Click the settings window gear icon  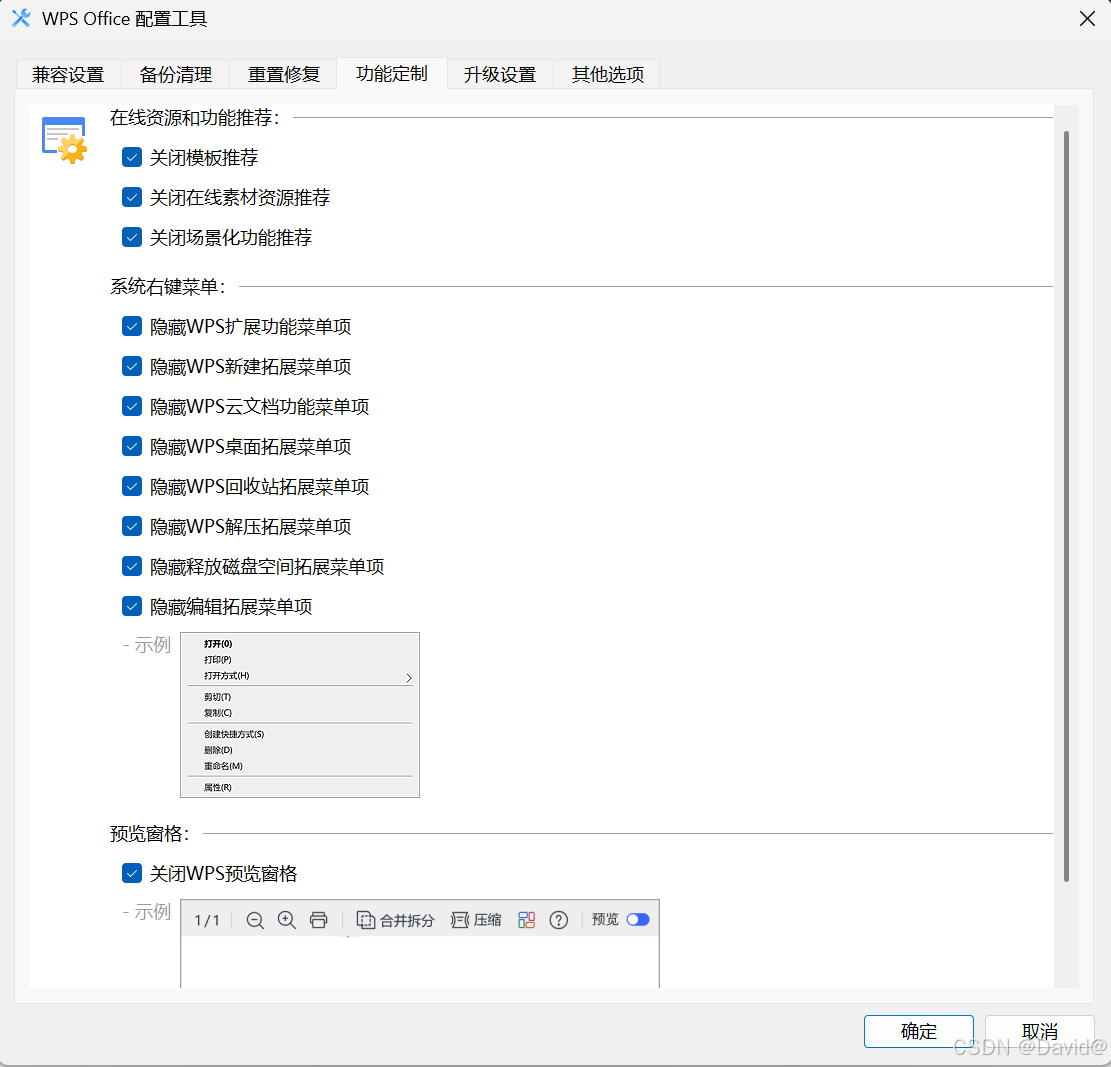point(64,140)
